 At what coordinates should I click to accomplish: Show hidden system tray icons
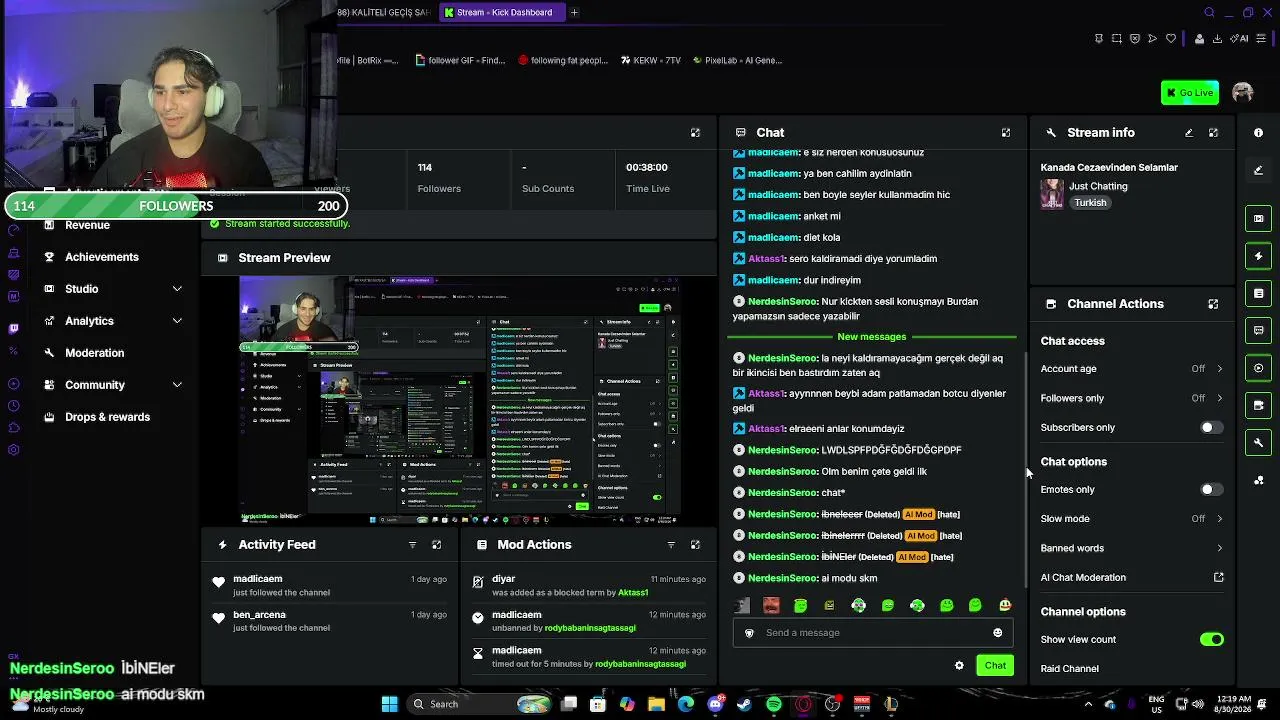tap(1088, 704)
